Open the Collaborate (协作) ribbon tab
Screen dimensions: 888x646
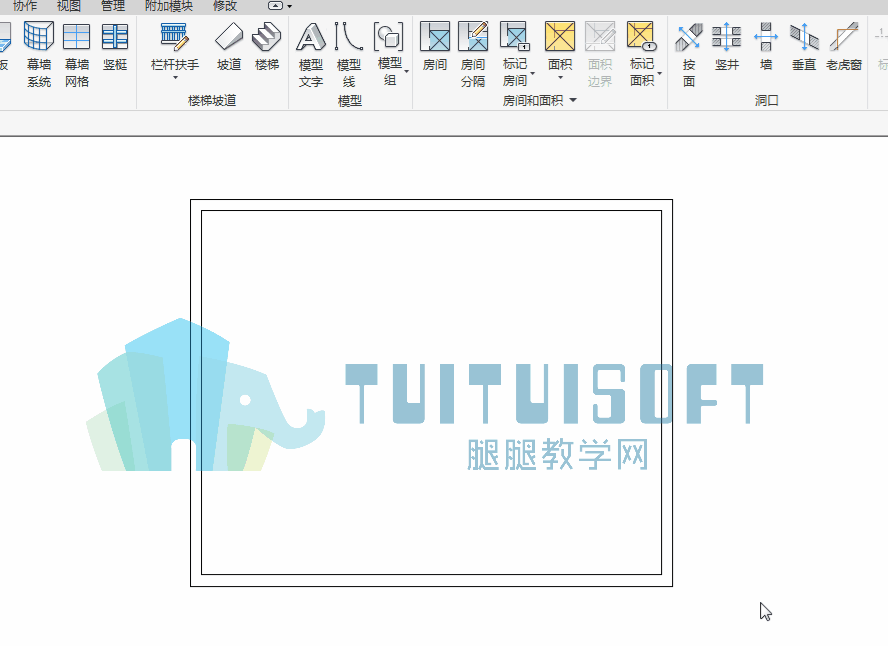(x=25, y=6)
